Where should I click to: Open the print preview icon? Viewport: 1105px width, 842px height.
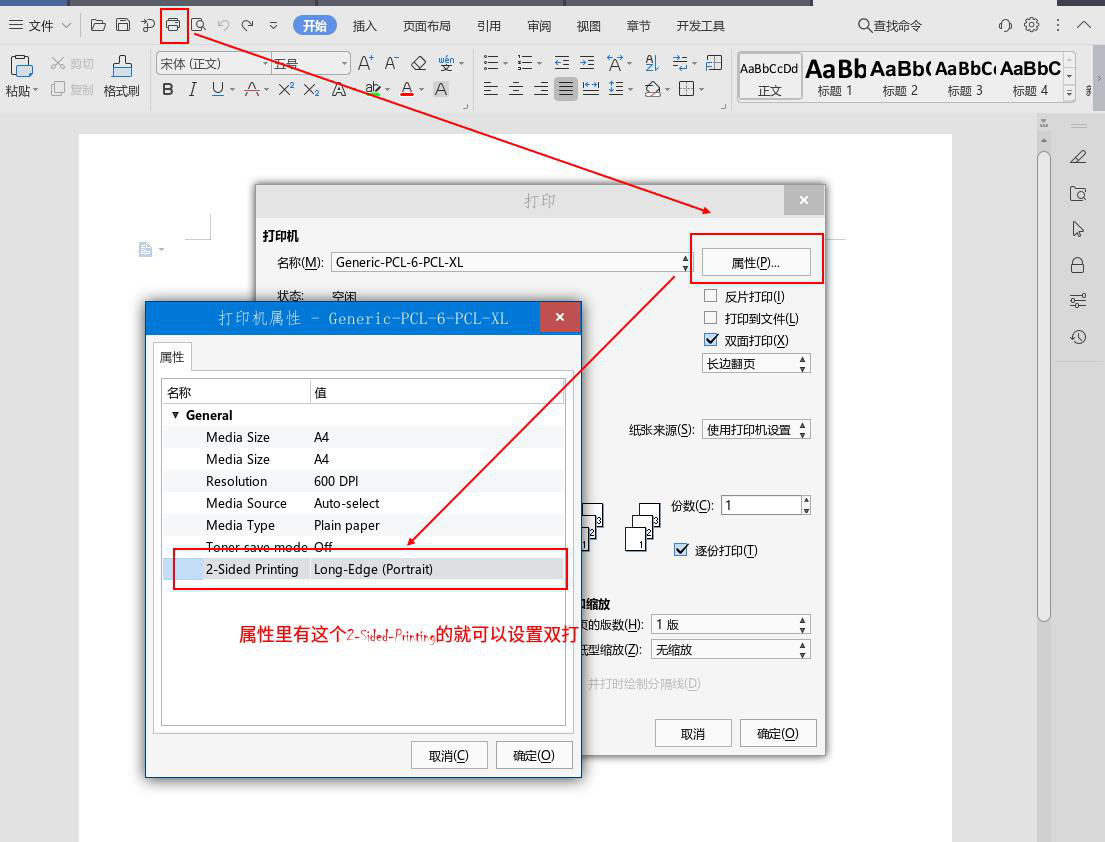point(198,25)
